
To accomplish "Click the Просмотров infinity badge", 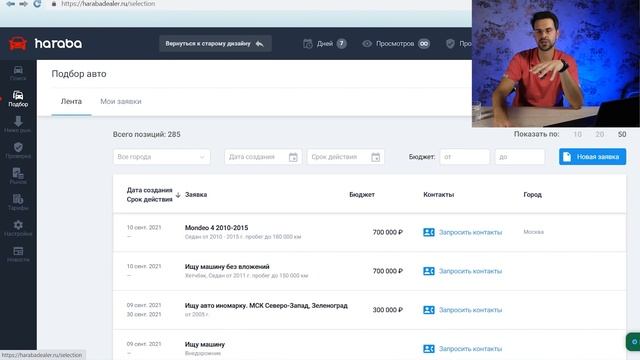I will point(424,44).
